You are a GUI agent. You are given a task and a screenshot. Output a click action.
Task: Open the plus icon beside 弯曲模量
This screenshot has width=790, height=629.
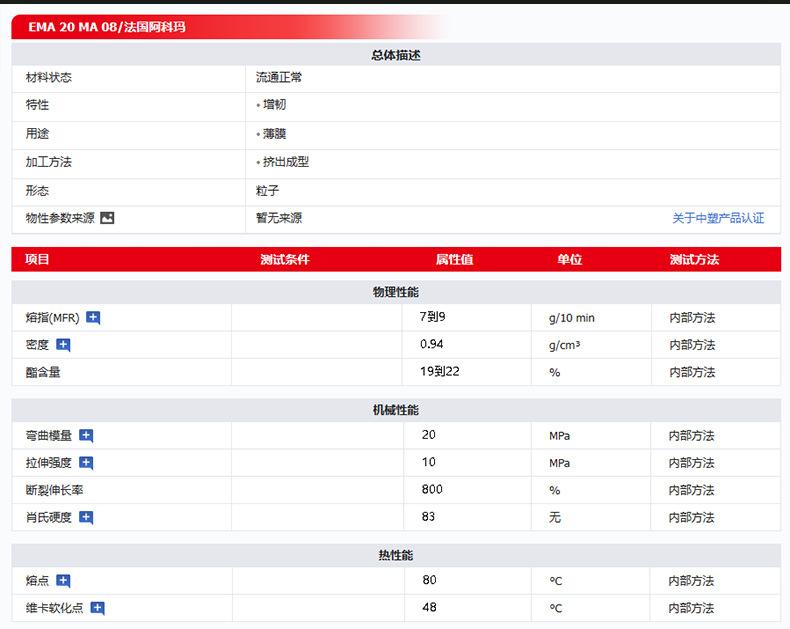[86, 436]
